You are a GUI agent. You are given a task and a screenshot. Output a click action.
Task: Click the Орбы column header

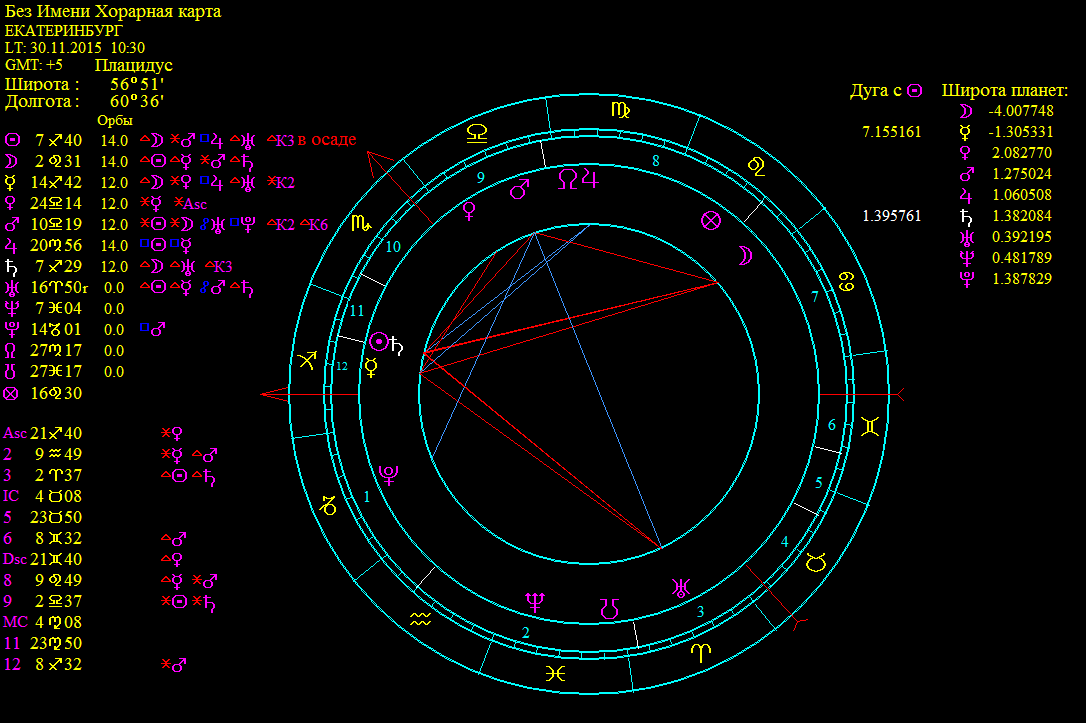point(114,120)
